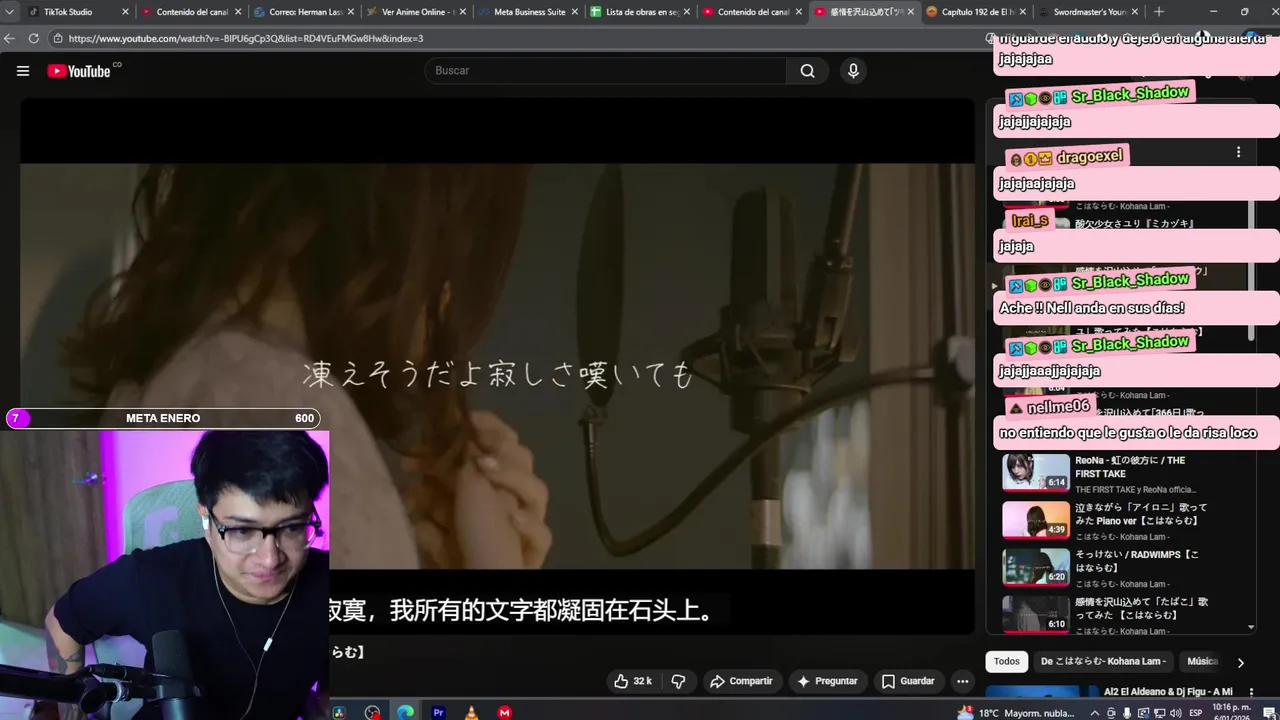Open Microsoft Edge from taskbar
Screen dimensions: 1280x720
click(405, 713)
